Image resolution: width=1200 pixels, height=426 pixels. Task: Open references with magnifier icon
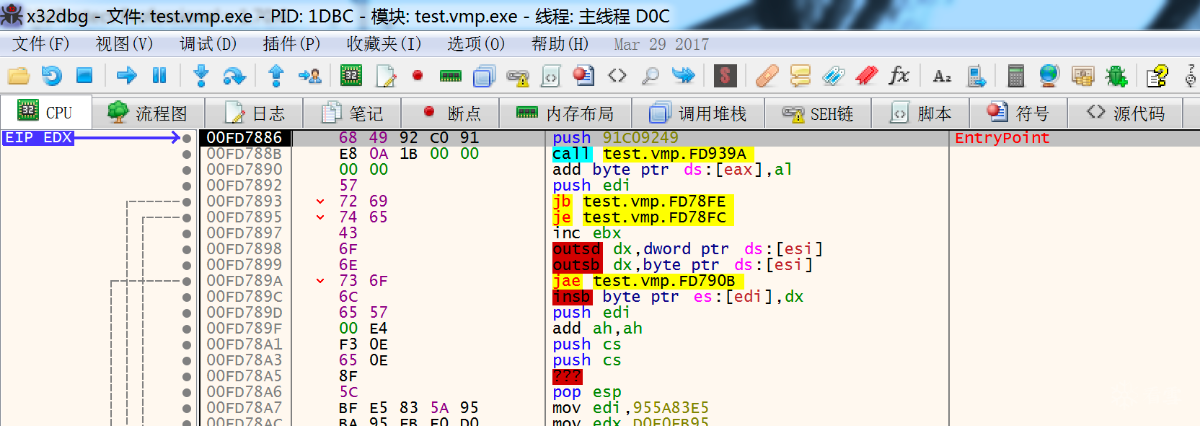point(650,75)
